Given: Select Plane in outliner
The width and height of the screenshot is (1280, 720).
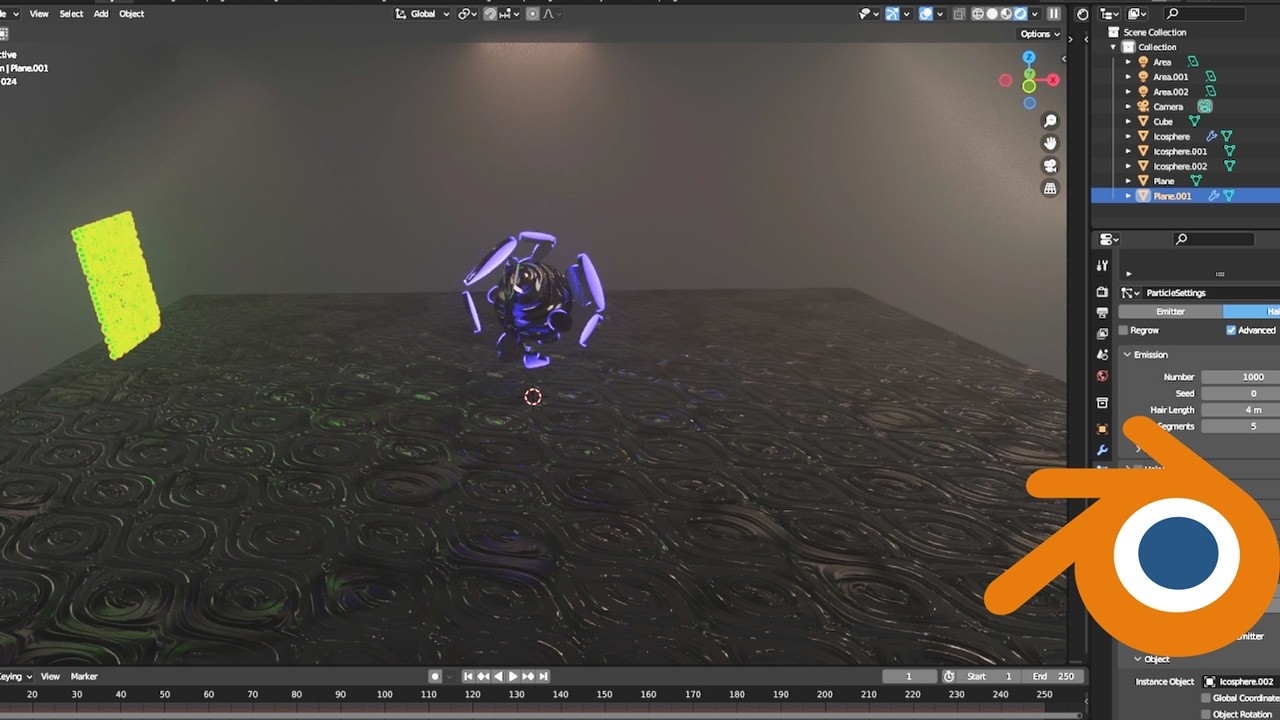Looking at the screenshot, I should click(x=1164, y=181).
